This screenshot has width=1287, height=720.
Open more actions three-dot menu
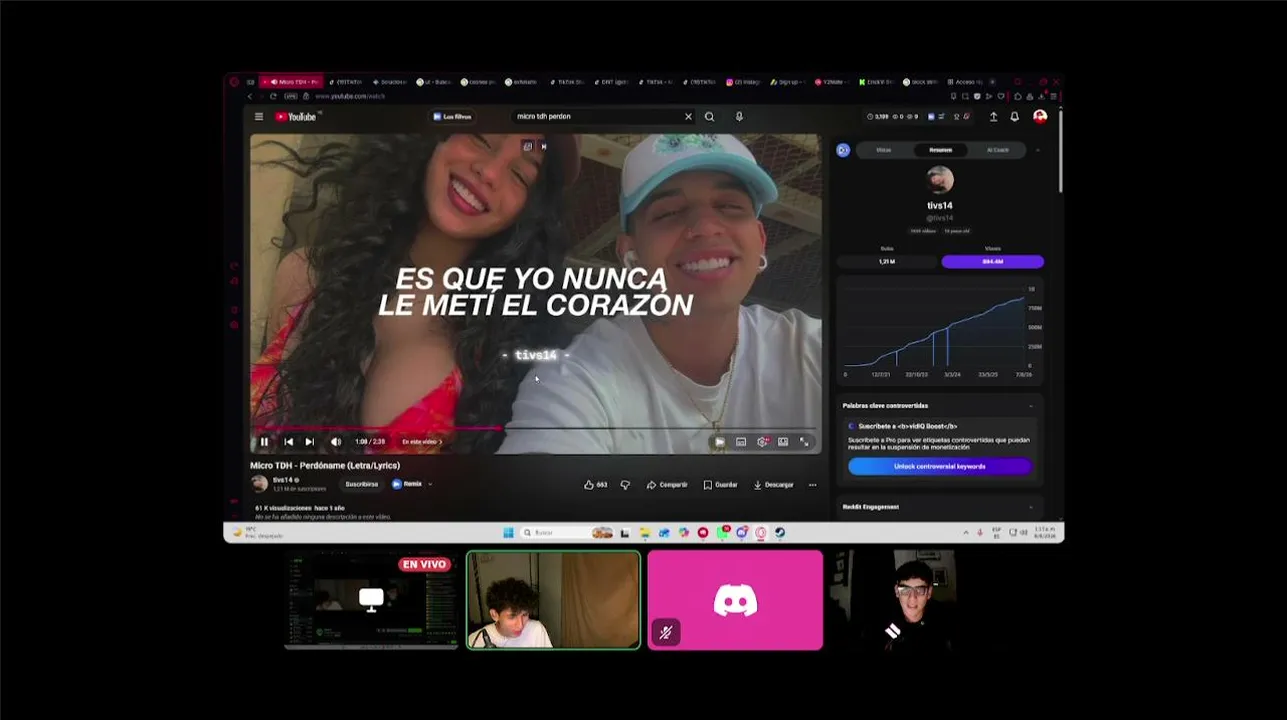tap(812, 485)
